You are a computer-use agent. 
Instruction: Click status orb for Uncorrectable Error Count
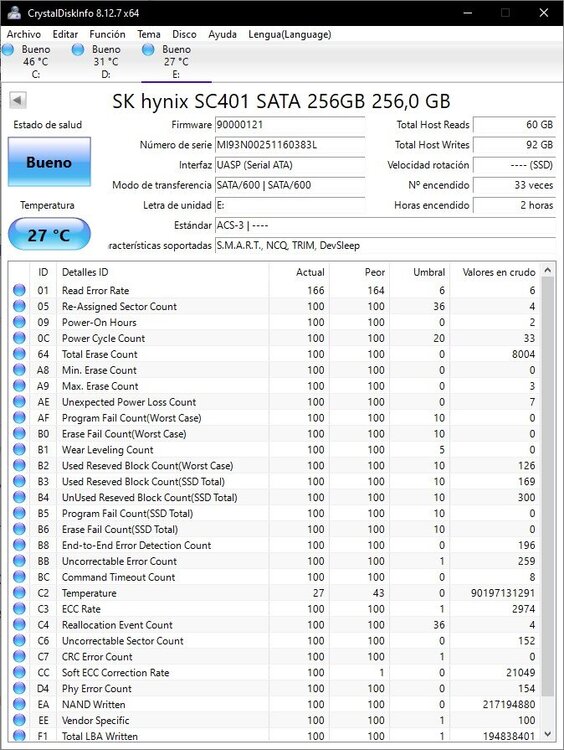[x=20, y=561]
